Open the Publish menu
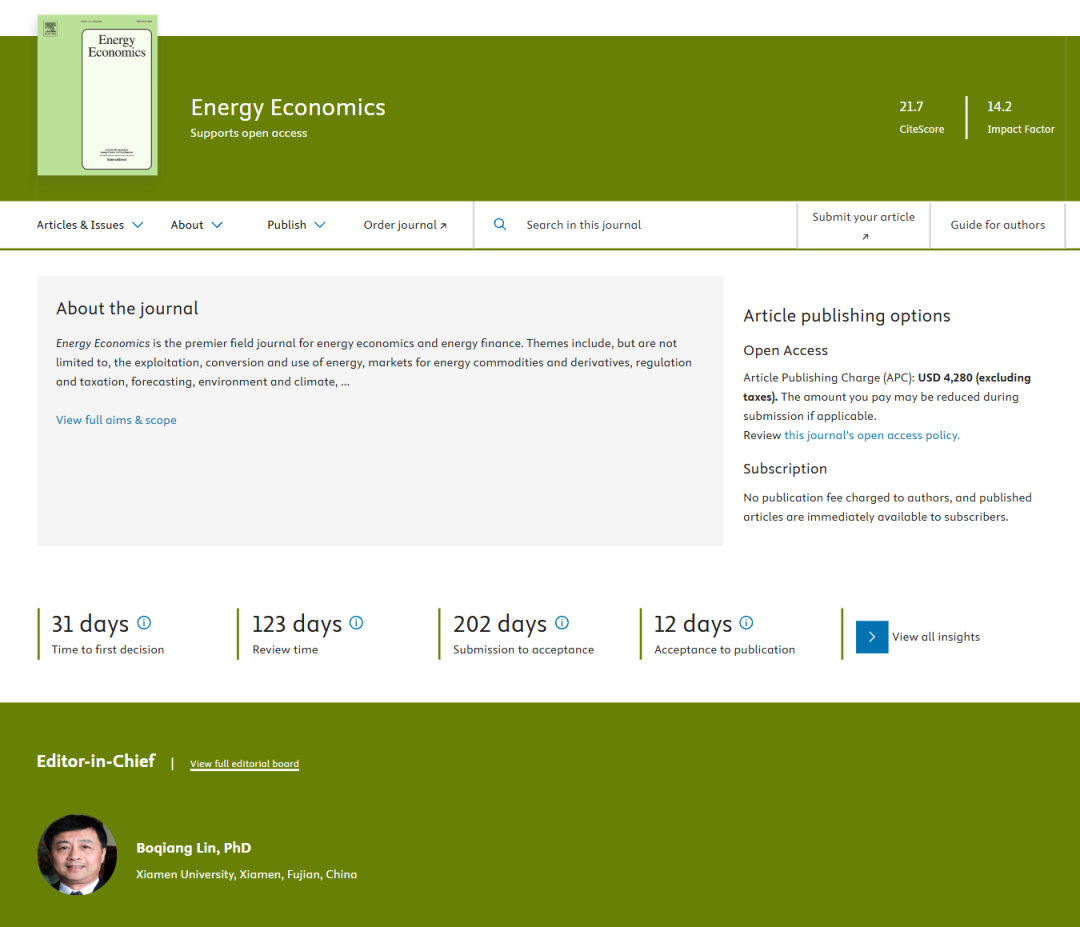The image size is (1080, 927). (296, 225)
